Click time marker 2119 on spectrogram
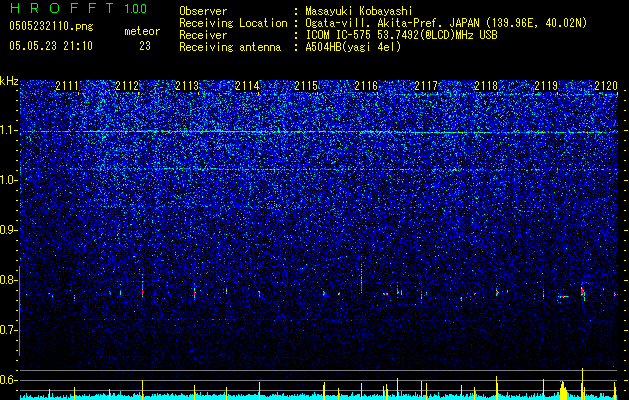This screenshot has height=400, width=629. pyautogui.click(x=546, y=86)
